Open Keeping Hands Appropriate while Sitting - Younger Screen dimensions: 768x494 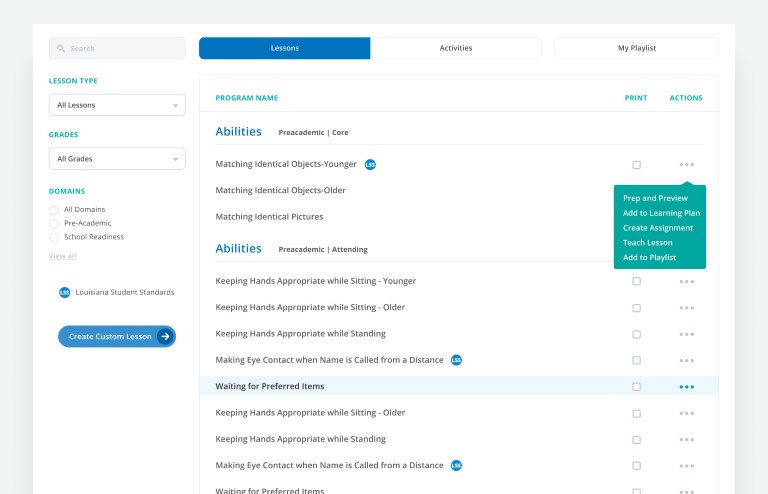(x=315, y=281)
